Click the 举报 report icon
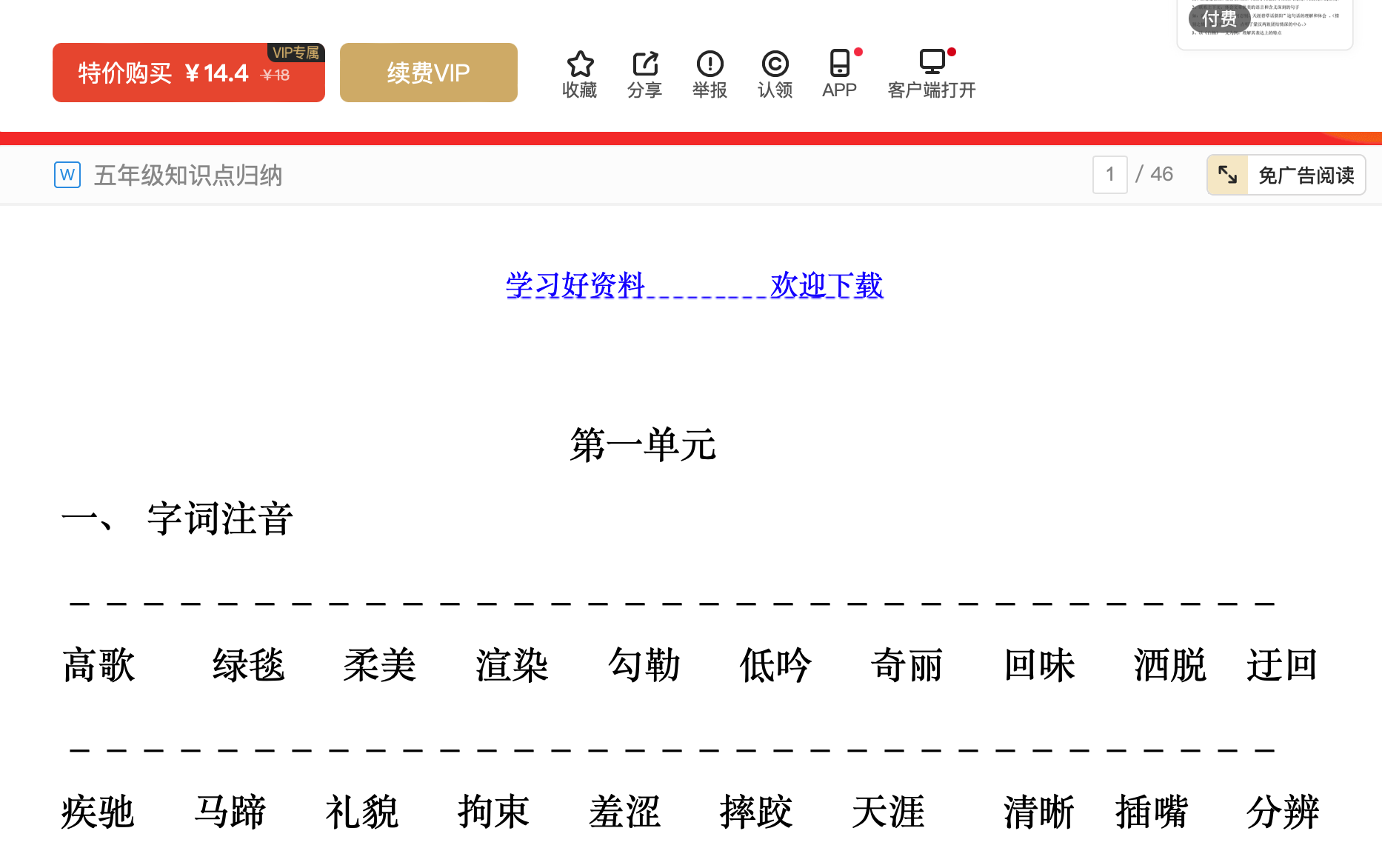The height and width of the screenshot is (868, 1382). [x=710, y=64]
